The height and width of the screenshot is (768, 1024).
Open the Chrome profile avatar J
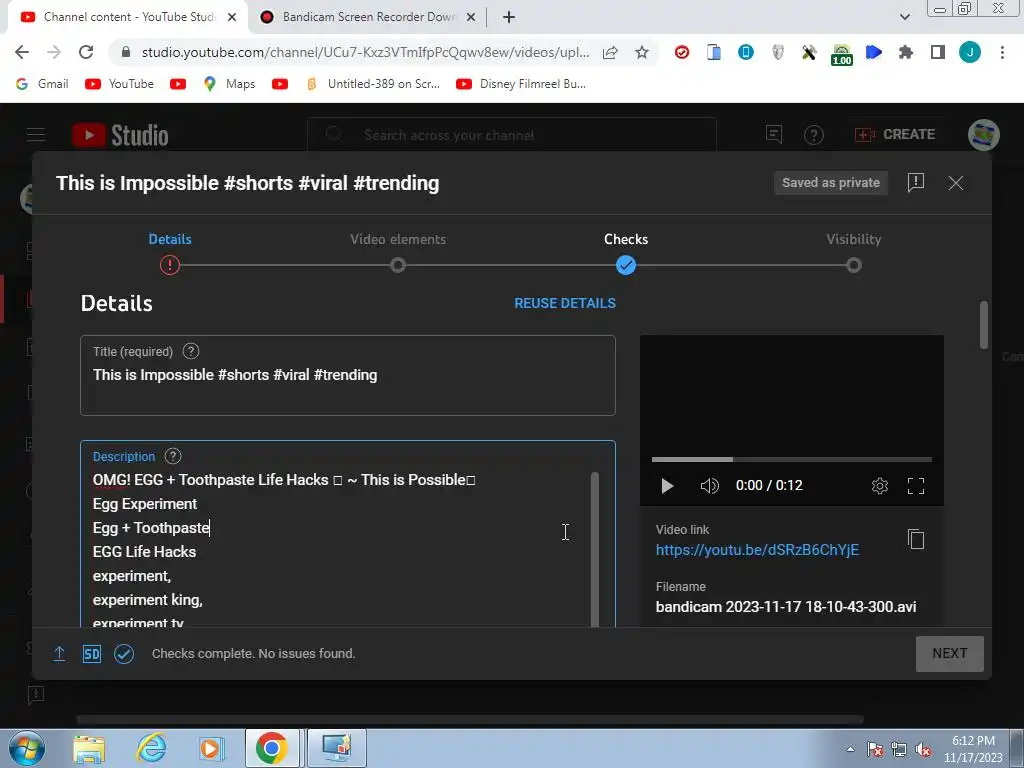pyautogui.click(x=970, y=52)
